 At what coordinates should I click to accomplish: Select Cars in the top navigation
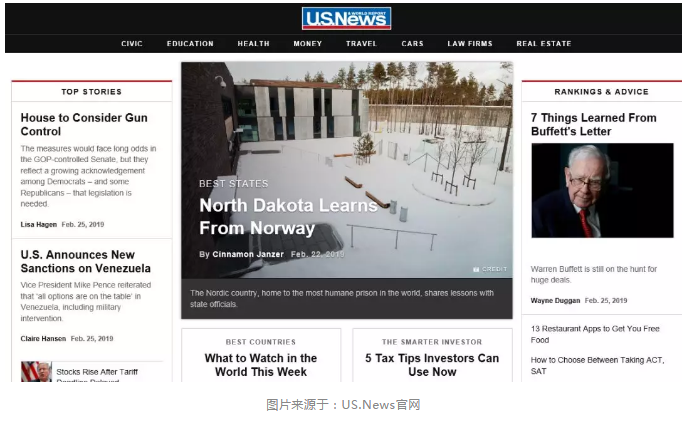pos(412,43)
